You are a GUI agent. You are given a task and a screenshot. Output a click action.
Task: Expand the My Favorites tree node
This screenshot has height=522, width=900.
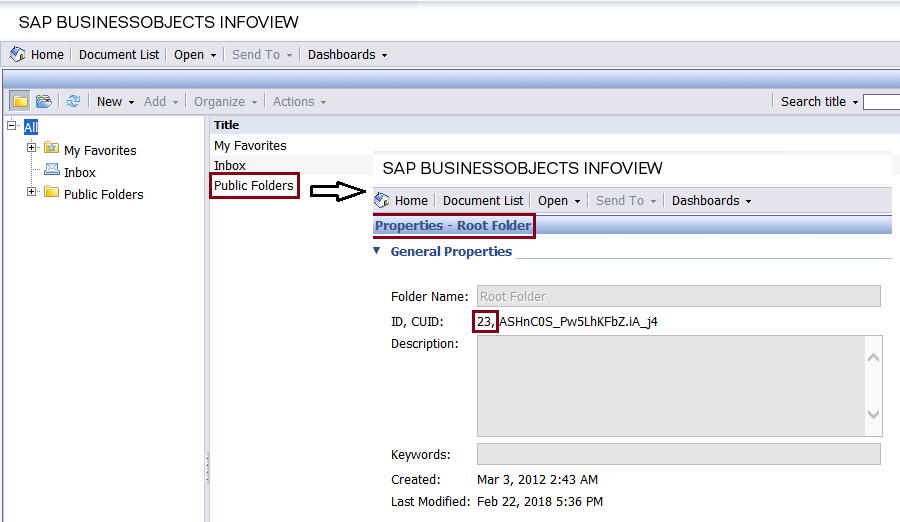click(x=32, y=148)
